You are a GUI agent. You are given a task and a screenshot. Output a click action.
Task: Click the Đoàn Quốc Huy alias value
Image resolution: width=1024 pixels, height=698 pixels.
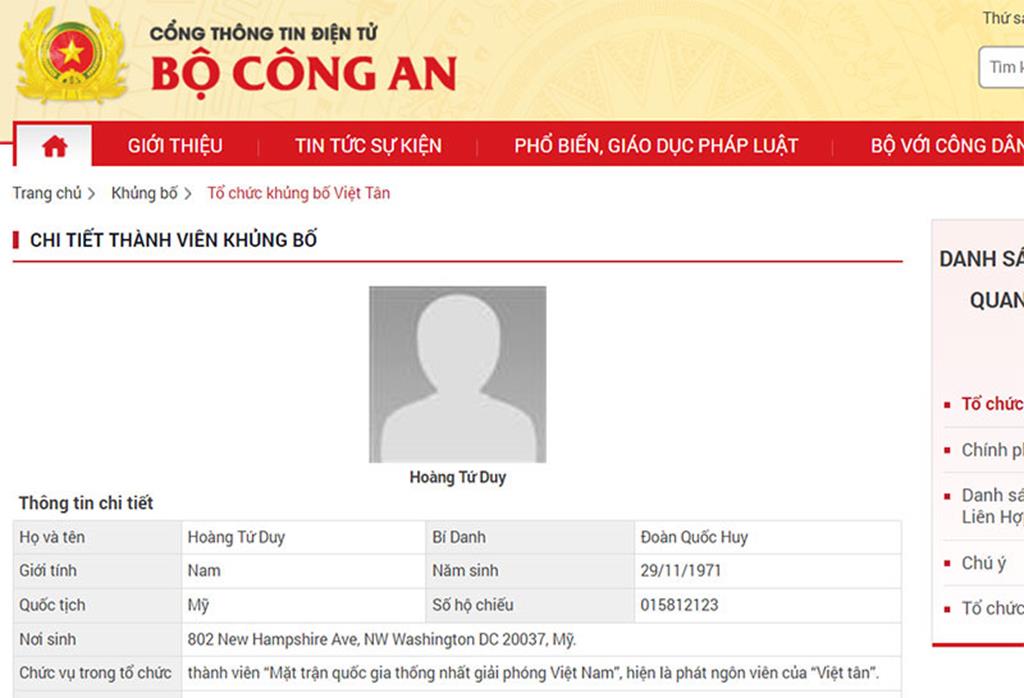coord(694,537)
